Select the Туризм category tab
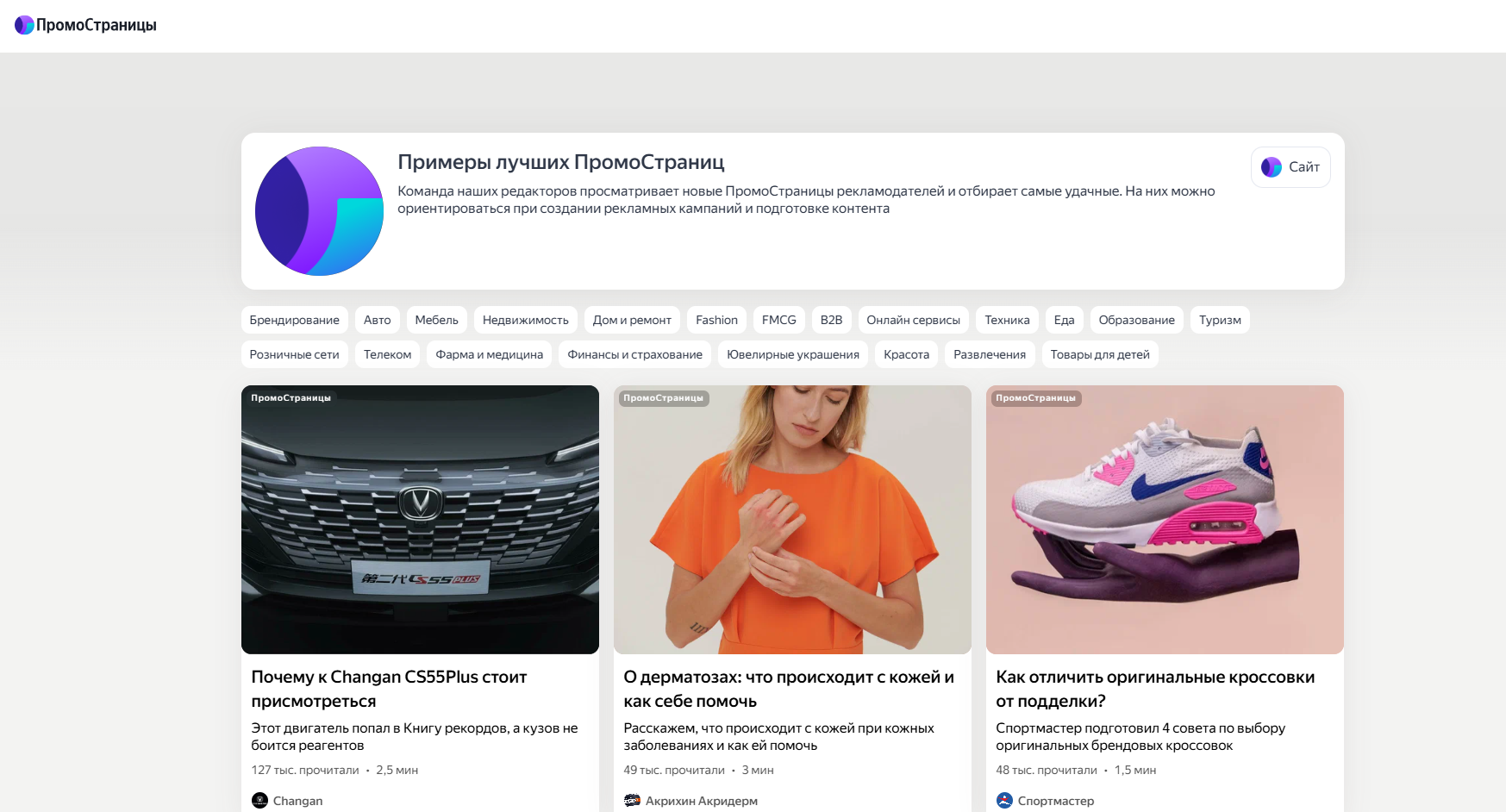Viewport: 1506px width, 812px height. (x=1220, y=320)
